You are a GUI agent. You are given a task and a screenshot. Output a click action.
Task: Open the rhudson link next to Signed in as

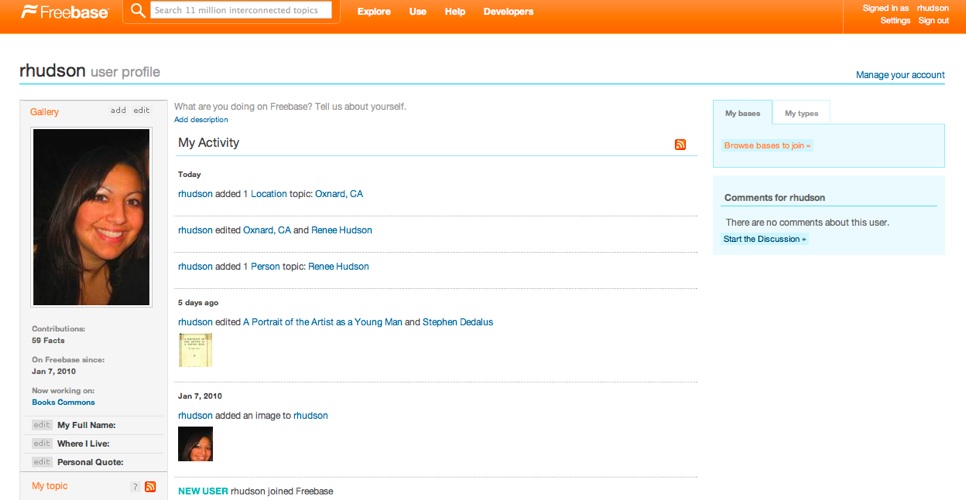pos(932,8)
